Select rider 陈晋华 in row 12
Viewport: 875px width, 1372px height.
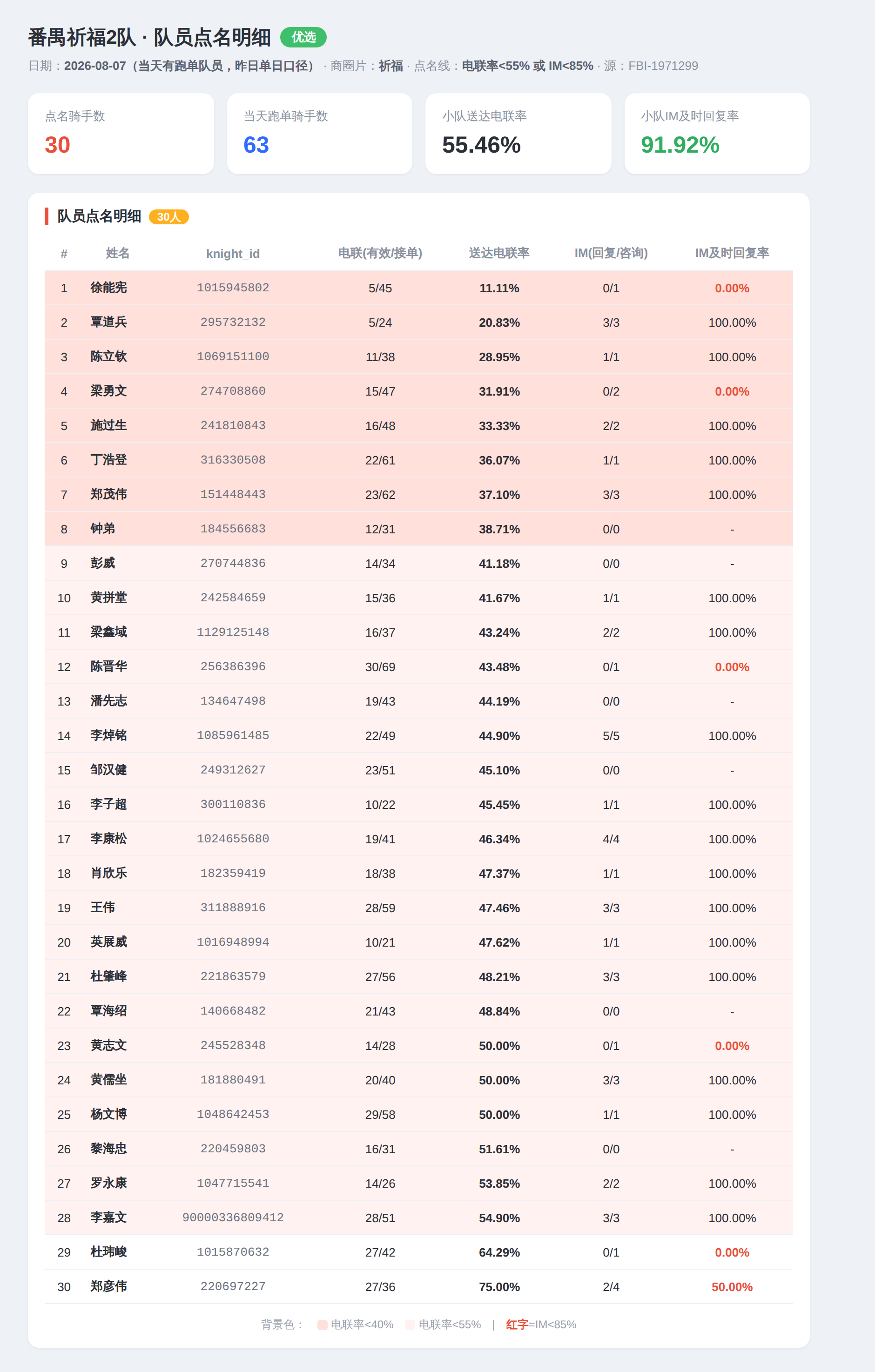click(108, 666)
